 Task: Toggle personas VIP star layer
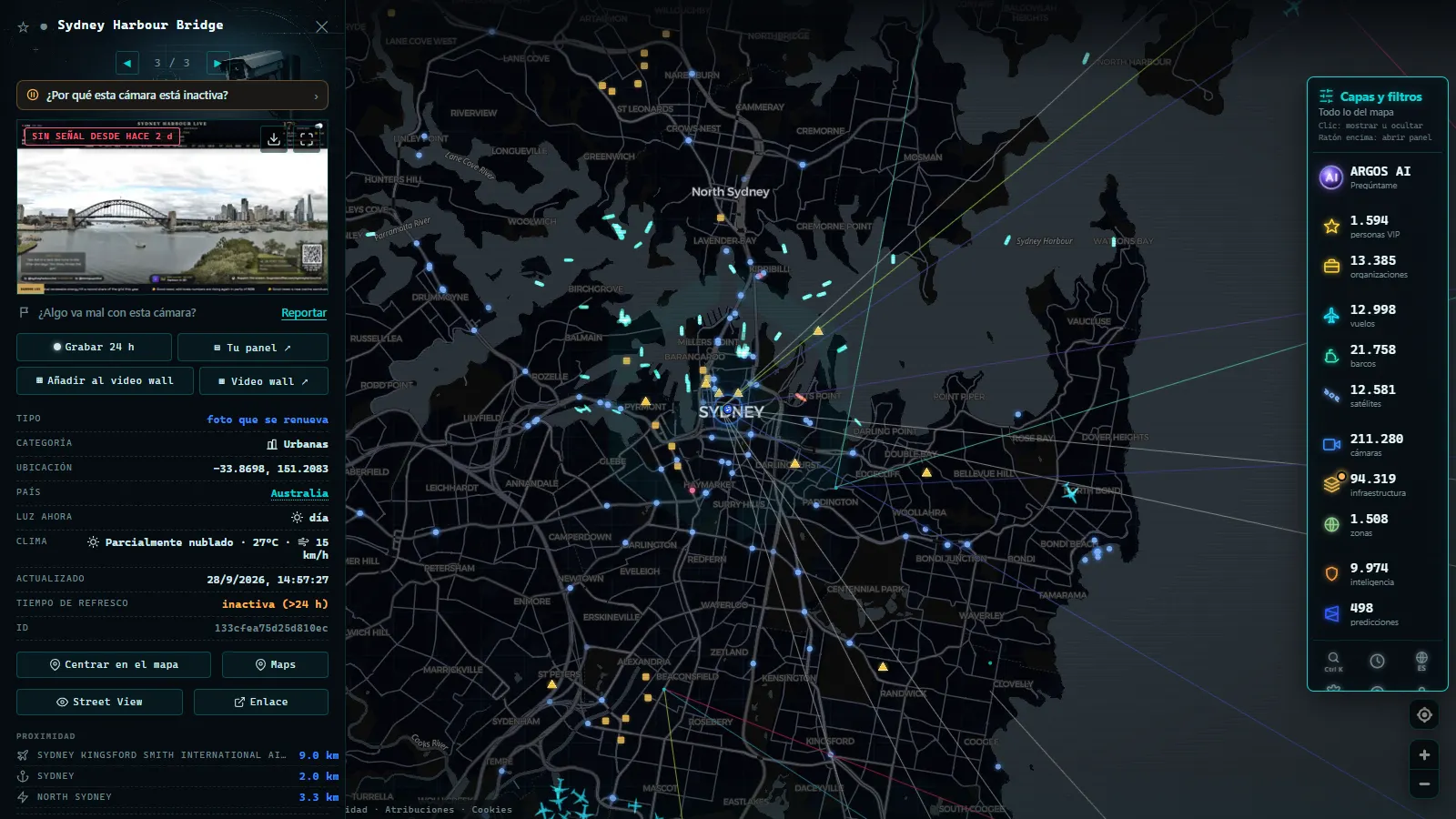click(1331, 226)
